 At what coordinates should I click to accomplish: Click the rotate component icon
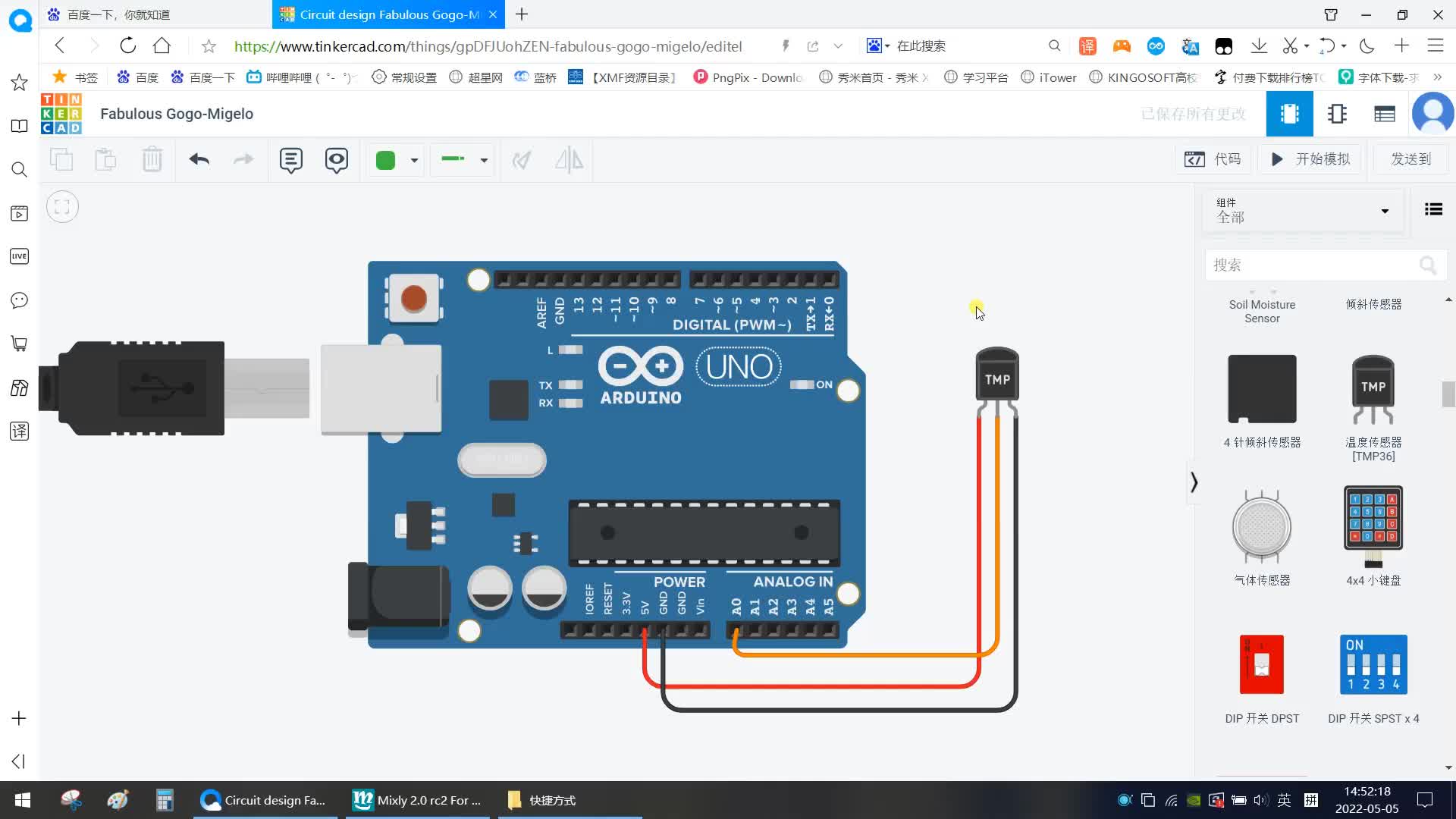tap(522, 160)
